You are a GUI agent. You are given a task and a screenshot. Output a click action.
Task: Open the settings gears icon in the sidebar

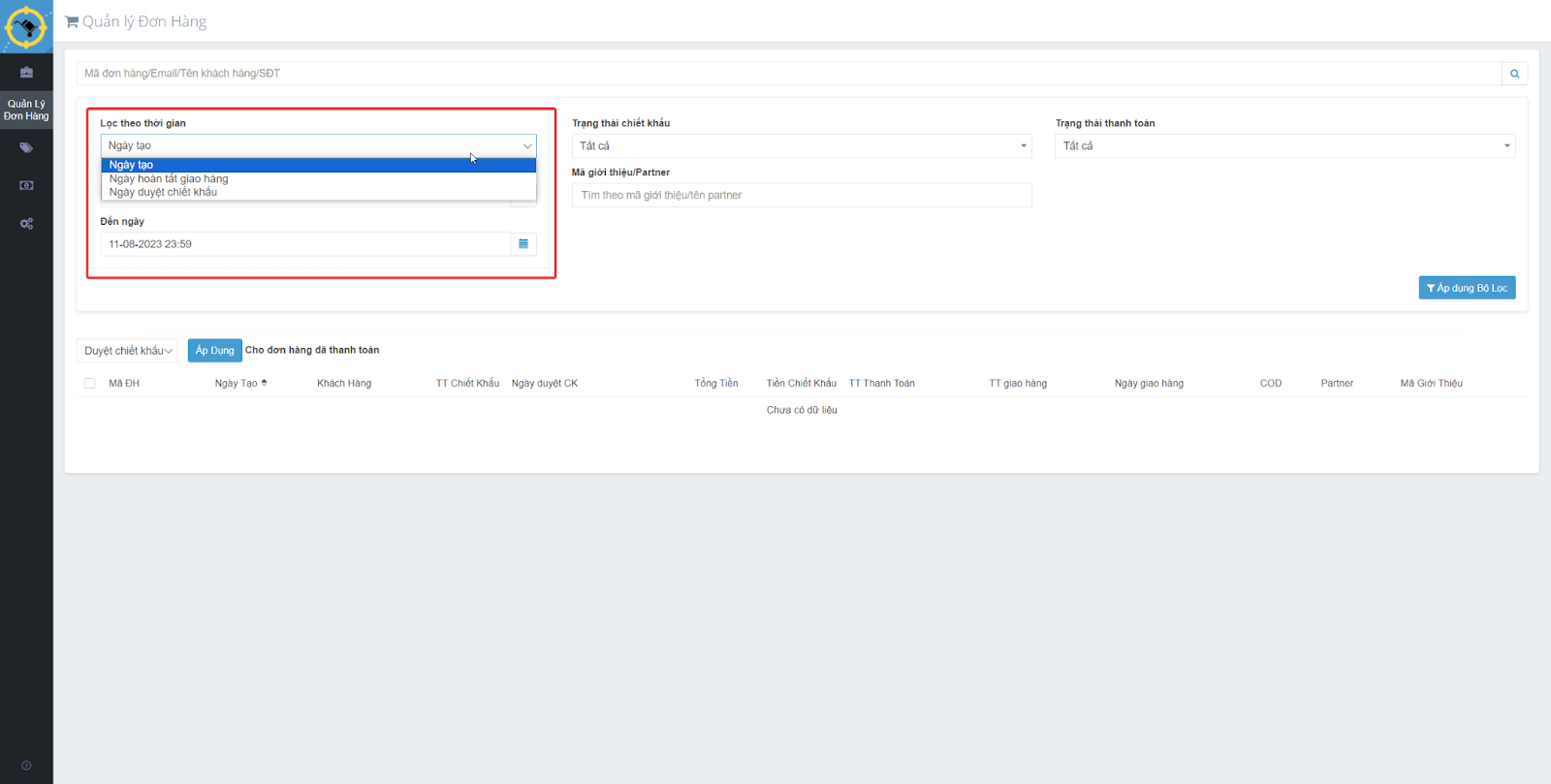pyautogui.click(x=26, y=224)
